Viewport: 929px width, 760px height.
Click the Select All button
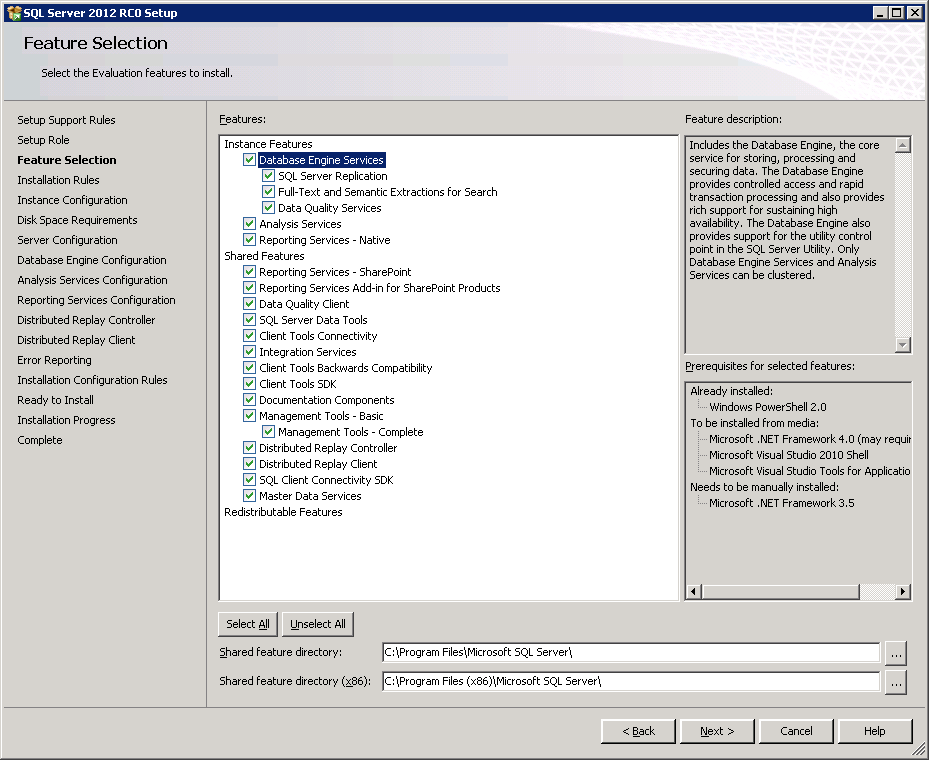point(247,624)
